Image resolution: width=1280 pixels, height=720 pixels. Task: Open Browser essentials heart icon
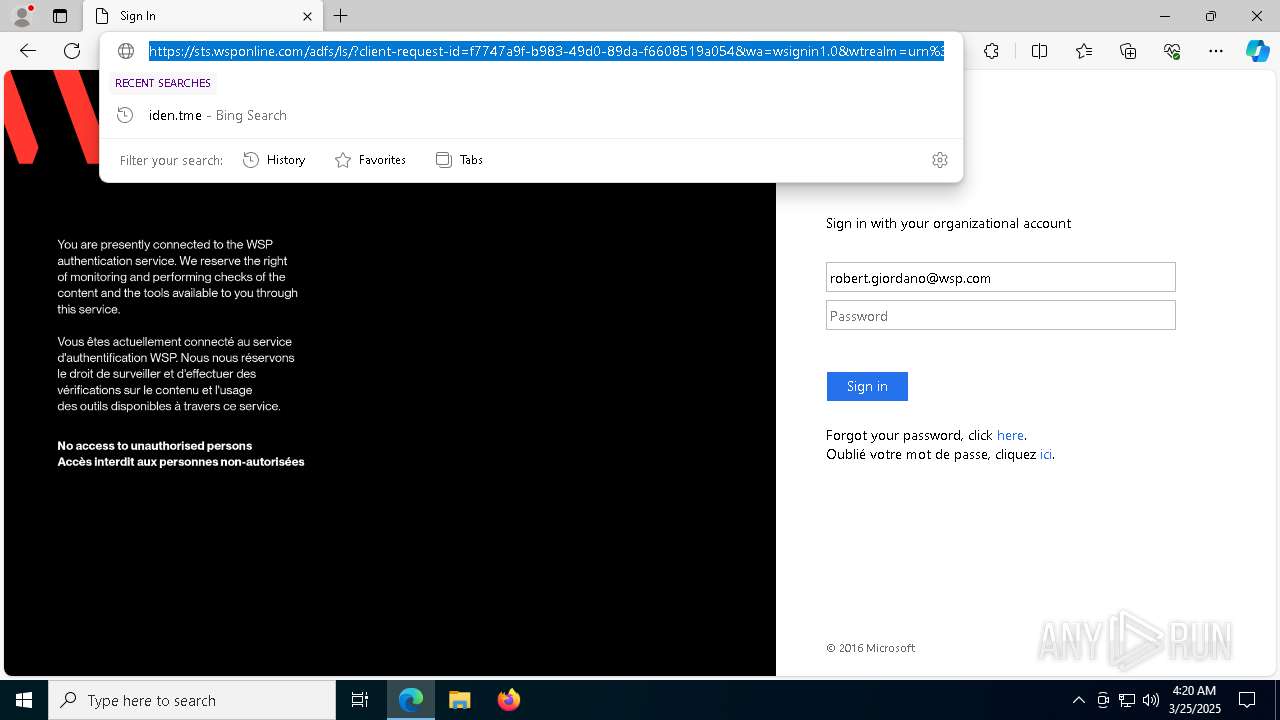(1172, 51)
